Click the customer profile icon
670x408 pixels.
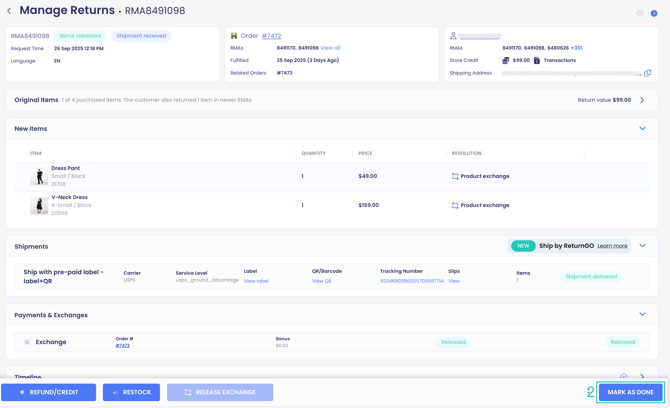coord(453,36)
